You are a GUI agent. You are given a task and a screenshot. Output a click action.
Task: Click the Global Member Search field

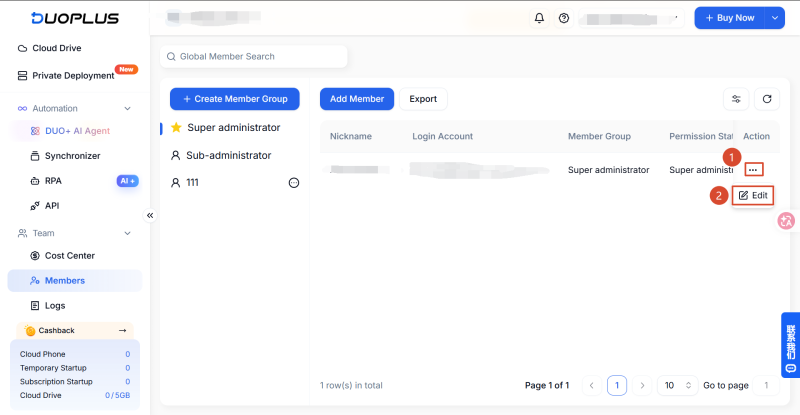click(254, 57)
